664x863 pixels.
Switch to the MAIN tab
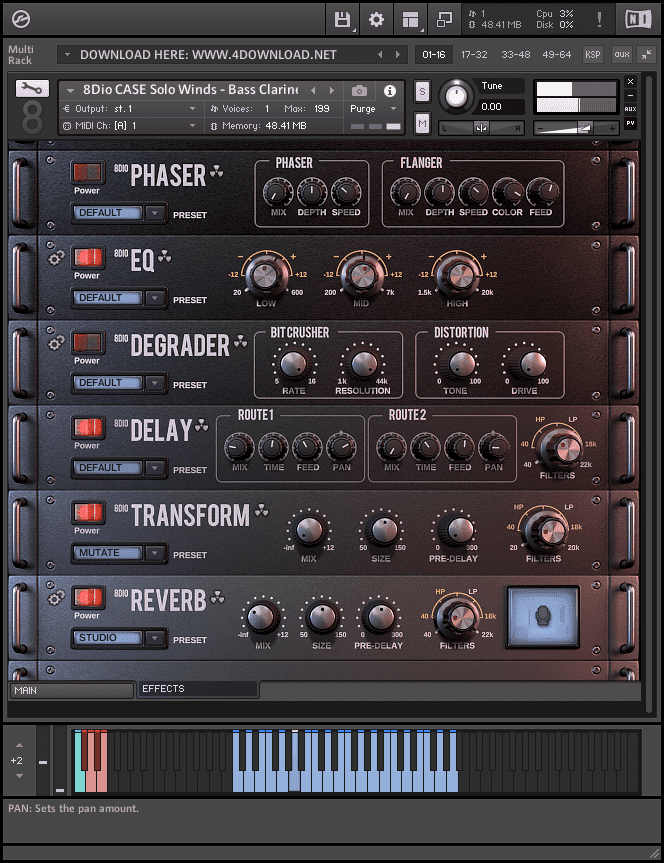72,690
